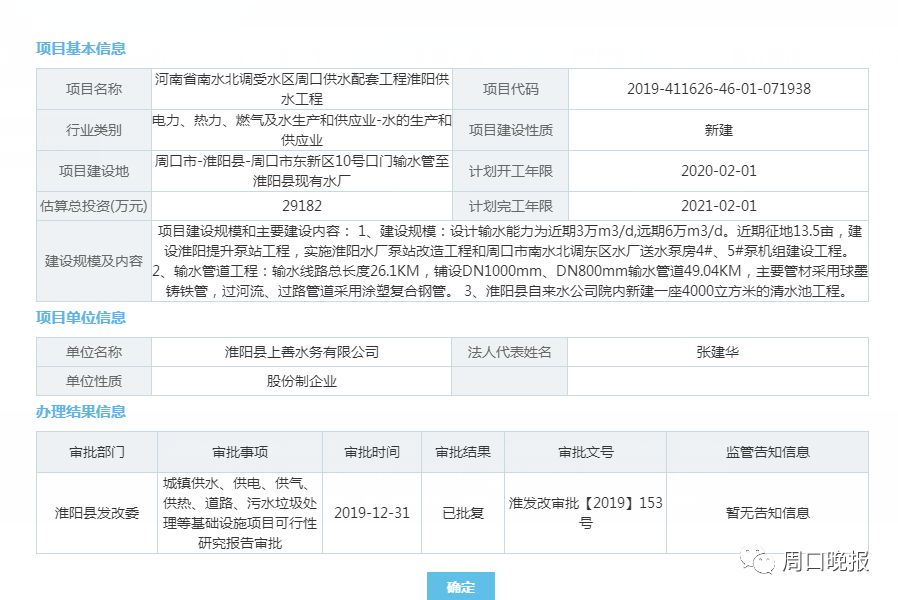This screenshot has width=898, height=600.
Task: Click the 建设规模及内容 description text
Action: coord(510,261)
